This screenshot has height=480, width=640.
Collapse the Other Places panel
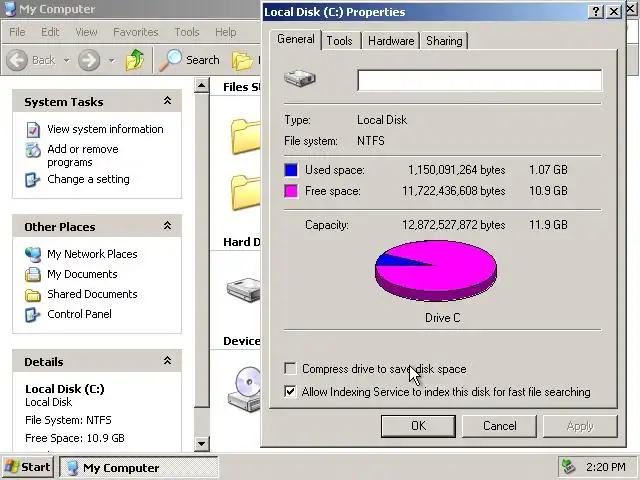(167, 225)
